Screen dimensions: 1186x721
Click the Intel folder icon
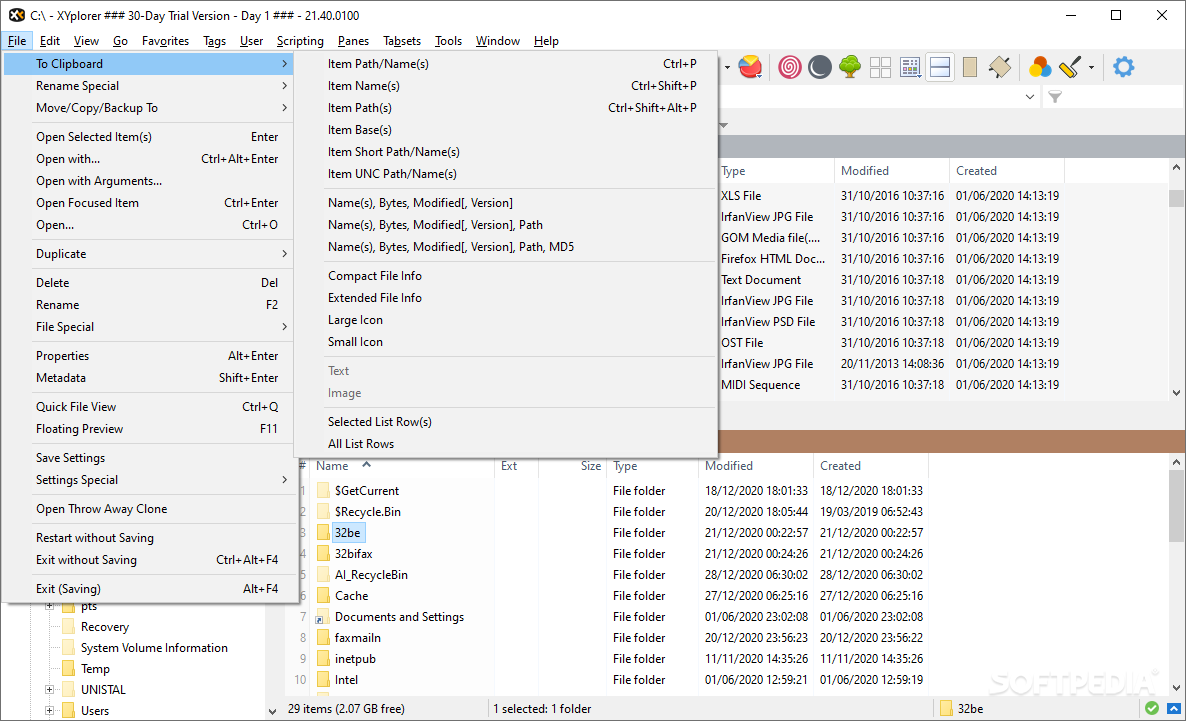pos(324,679)
